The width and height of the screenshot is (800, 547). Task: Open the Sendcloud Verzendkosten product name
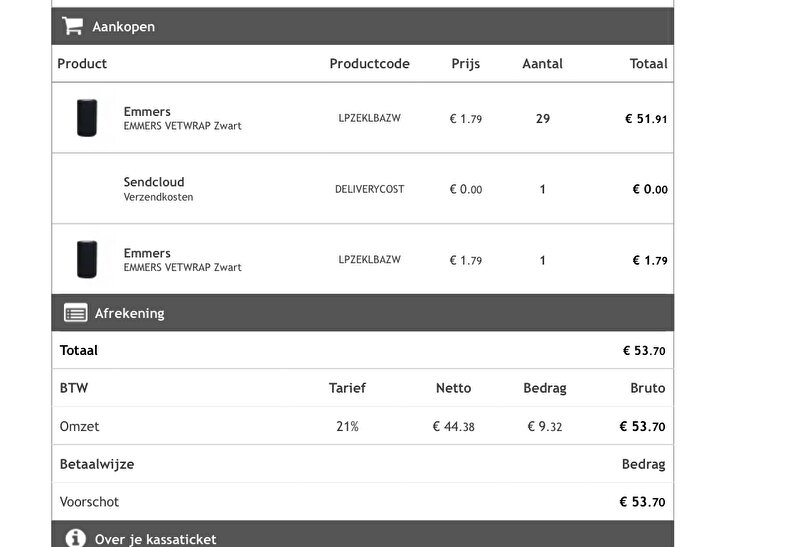pos(158,189)
